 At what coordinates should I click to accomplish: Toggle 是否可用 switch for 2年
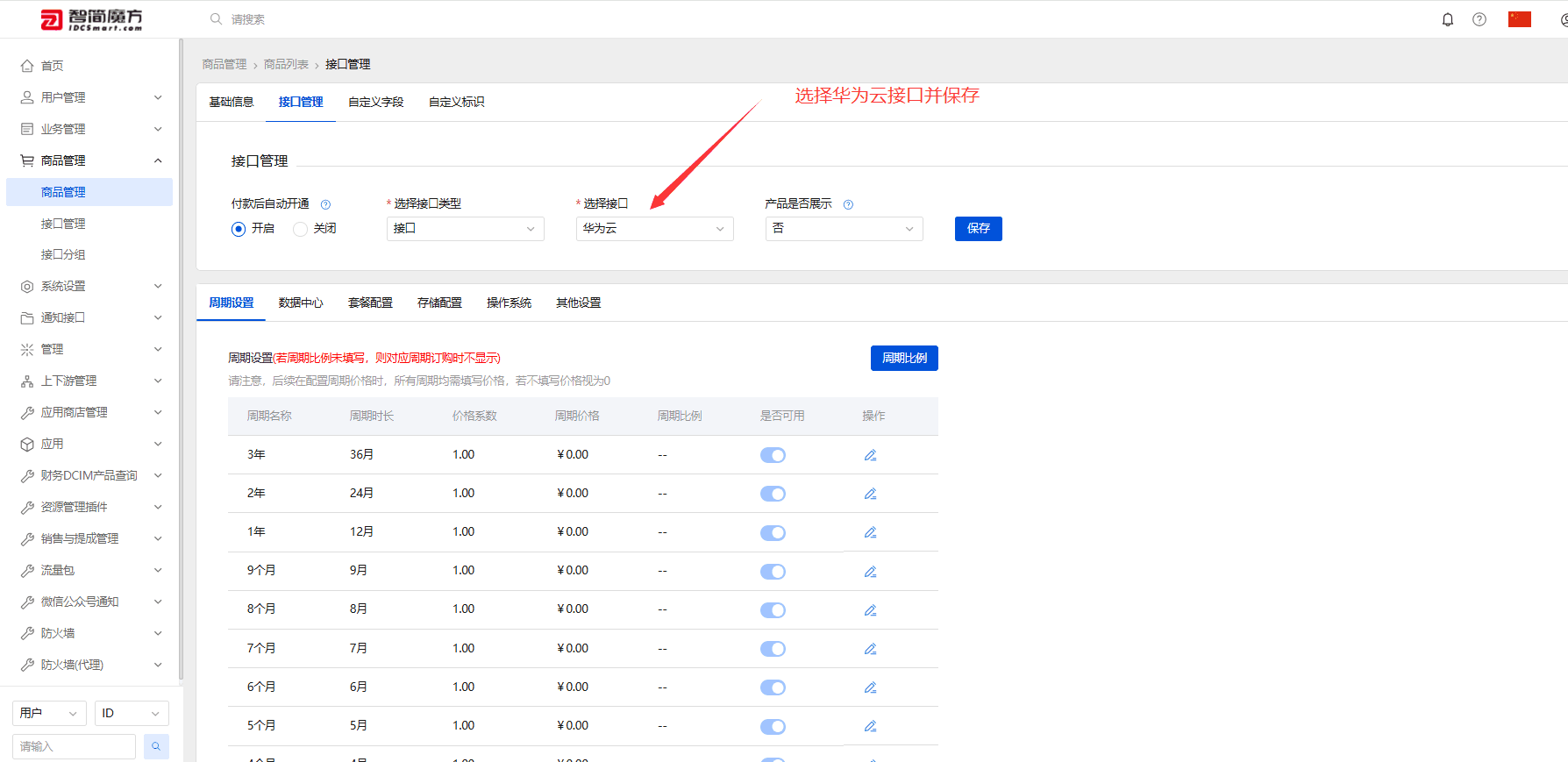click(x=773, y=494)
